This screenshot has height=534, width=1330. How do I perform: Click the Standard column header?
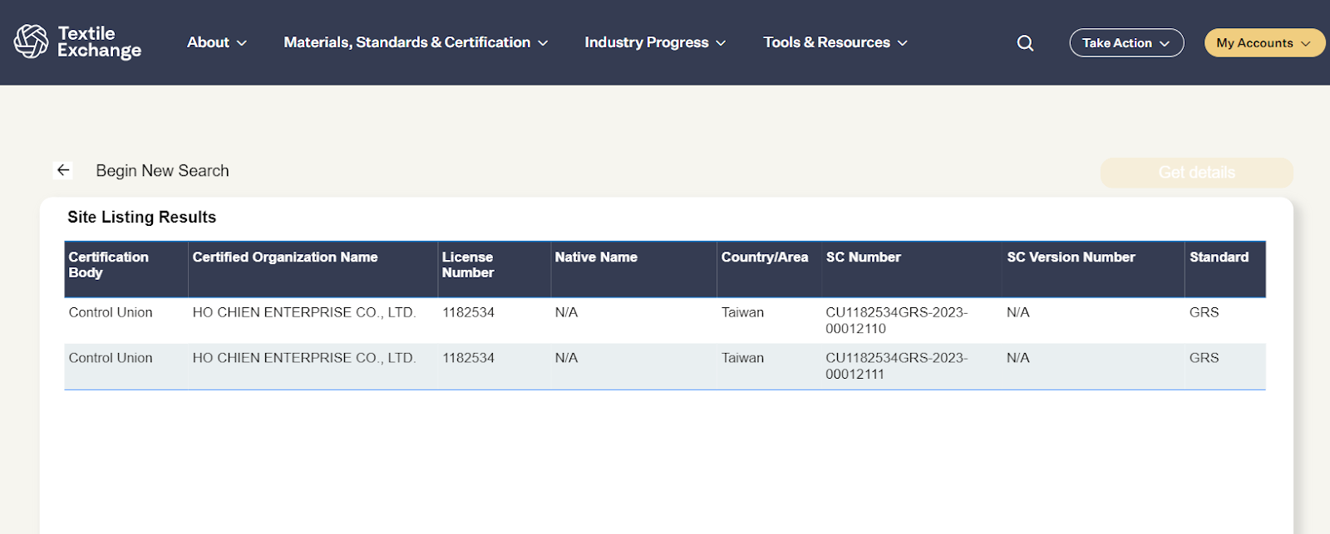pyautogui.click(x=1218, y=257)
